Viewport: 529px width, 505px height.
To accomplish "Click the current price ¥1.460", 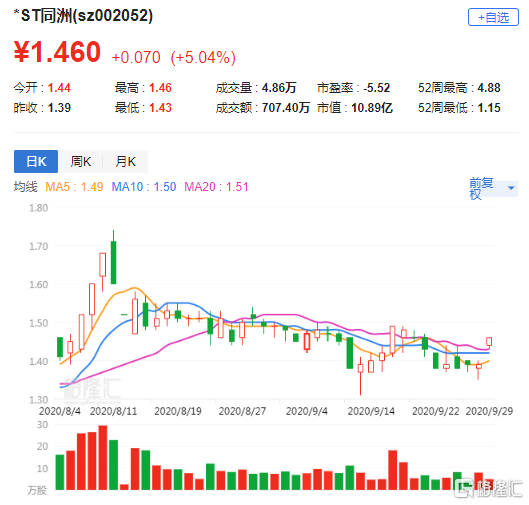I will tap(57, 52).
